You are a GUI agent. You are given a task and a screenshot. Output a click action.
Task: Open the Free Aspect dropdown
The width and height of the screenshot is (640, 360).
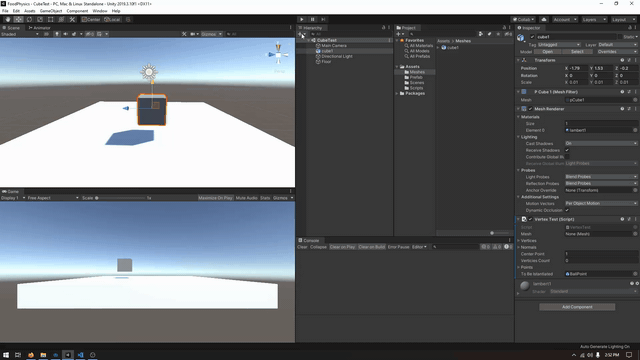53,198
